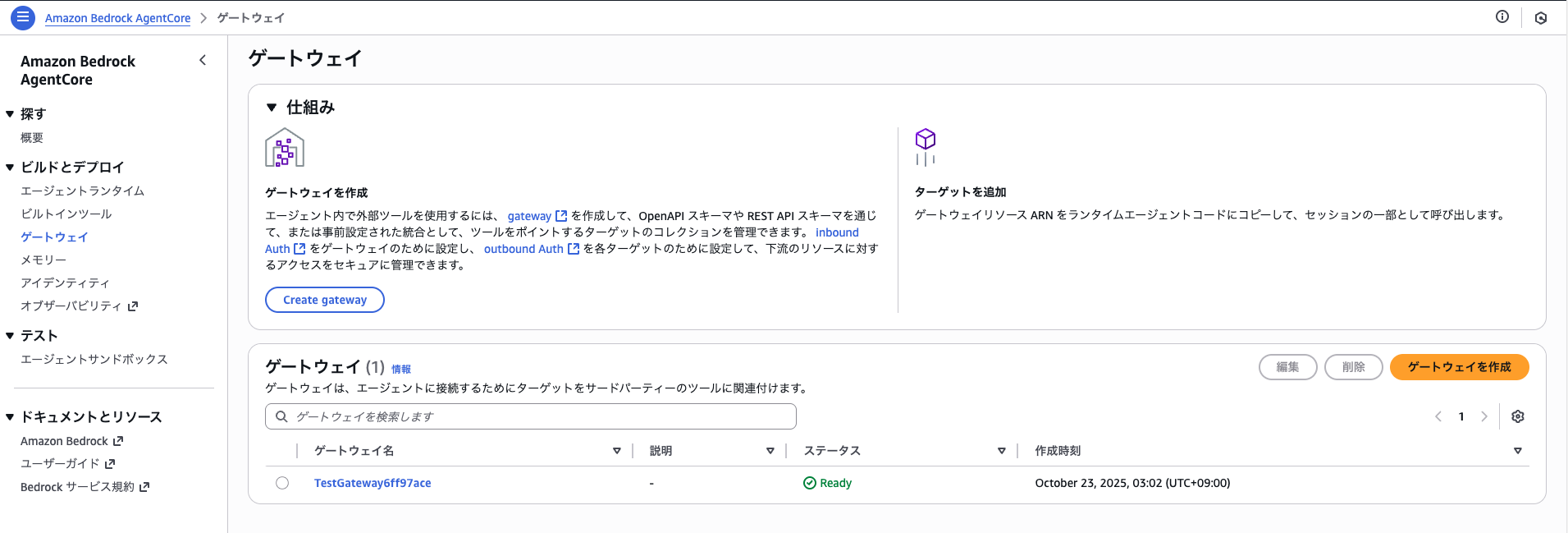Image resolution: width=1568 pixels, height=533 pixels.
Task: Open エージェントサンドボックス in the sidebar
Action: 94,359
